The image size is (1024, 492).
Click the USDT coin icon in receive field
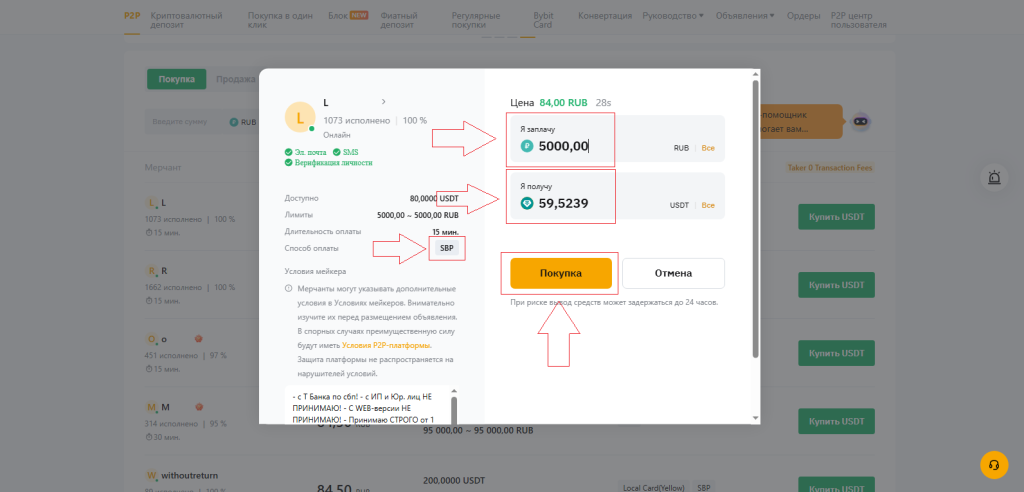pyautogui.click(x=527, y=203)
